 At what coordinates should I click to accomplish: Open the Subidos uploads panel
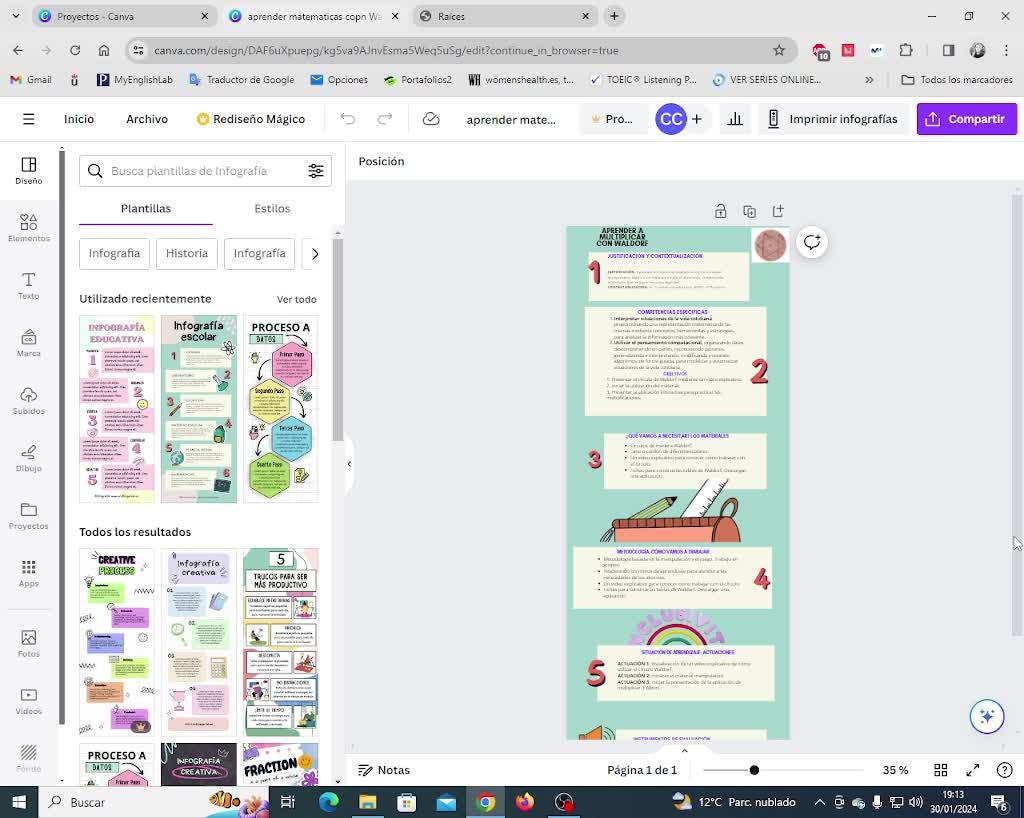click(29, 401)
